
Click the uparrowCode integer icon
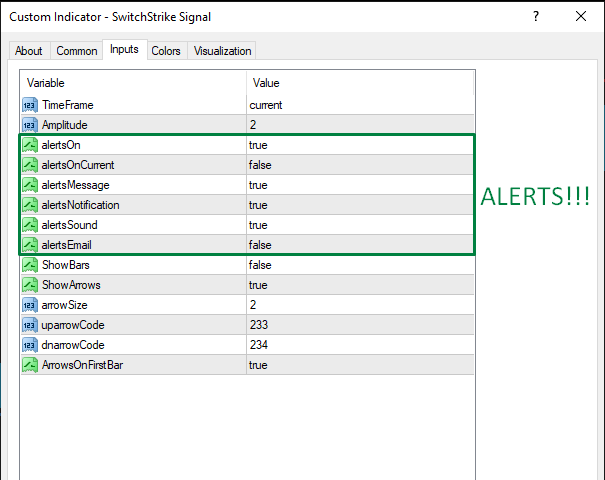(29, 325)
